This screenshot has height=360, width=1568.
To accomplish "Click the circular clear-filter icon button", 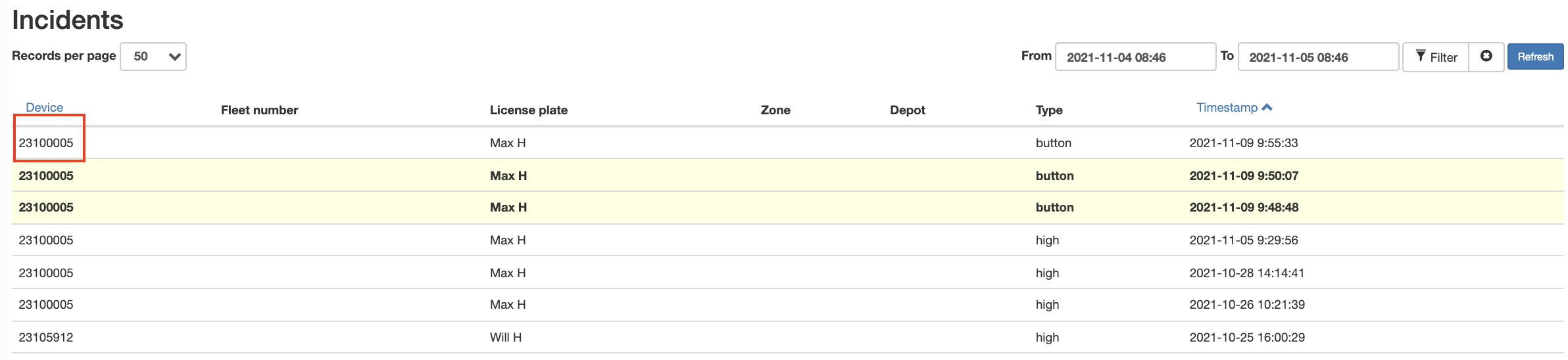I will (x=1486, y=56).
